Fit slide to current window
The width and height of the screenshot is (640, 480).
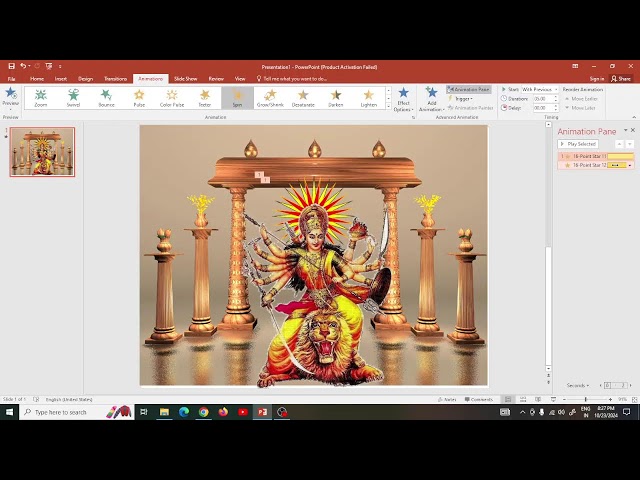(x=634, y=399)
